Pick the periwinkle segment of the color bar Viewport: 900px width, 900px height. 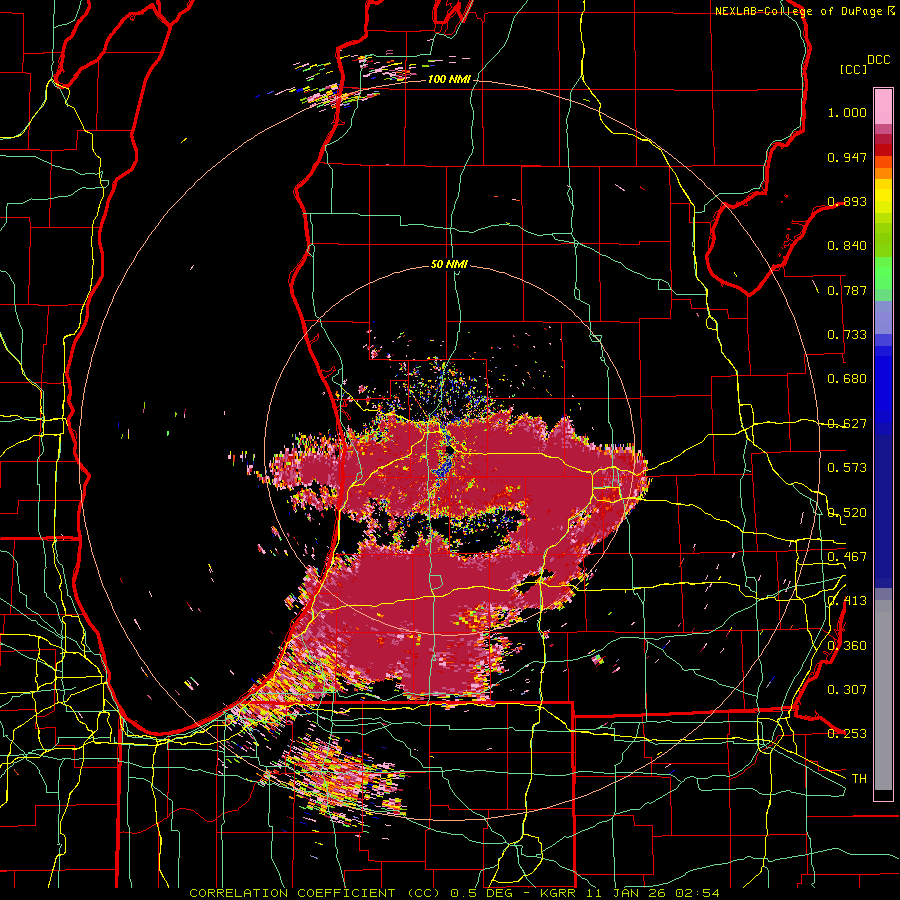[x=883, y=317]
